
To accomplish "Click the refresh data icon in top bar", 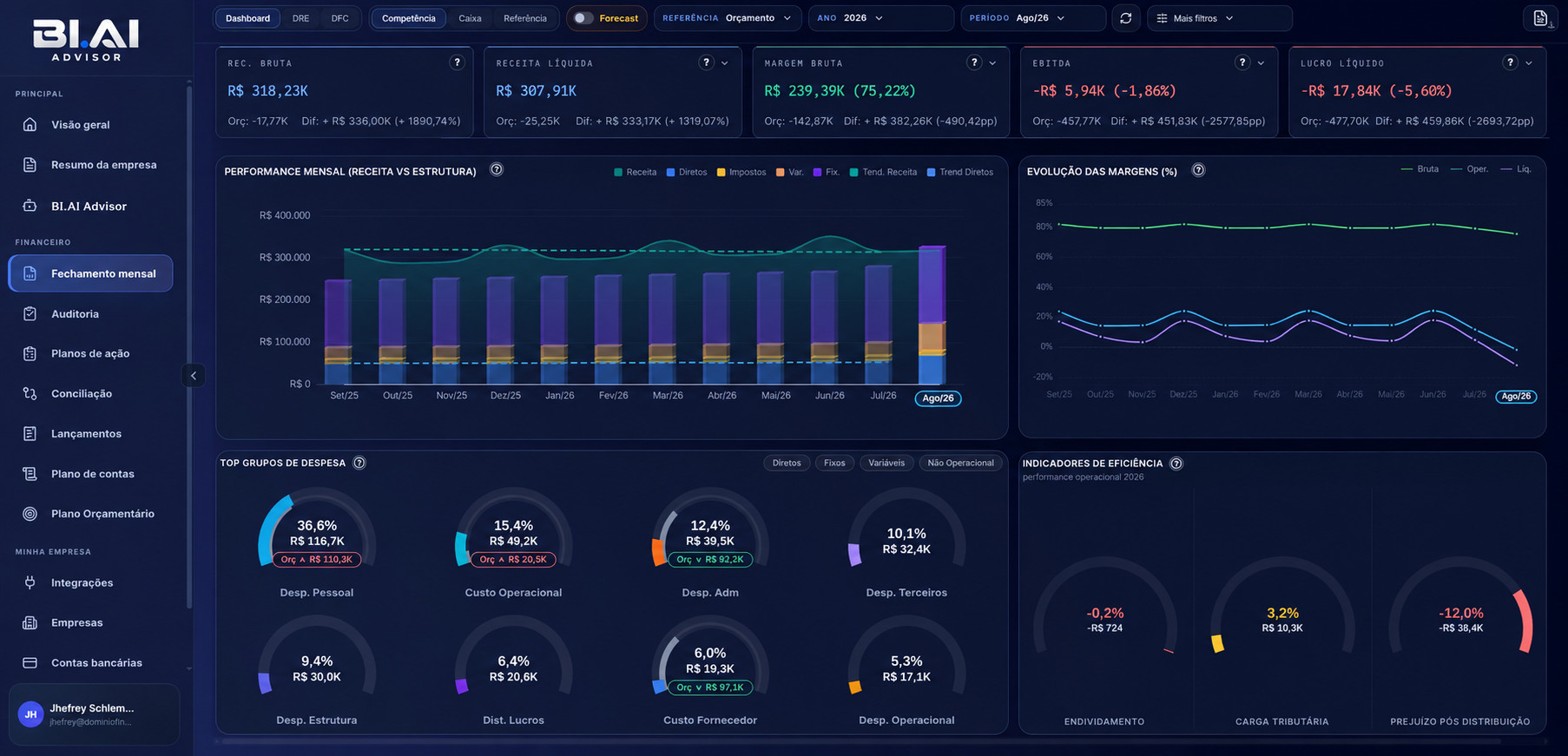I will tap(1126, 18).
